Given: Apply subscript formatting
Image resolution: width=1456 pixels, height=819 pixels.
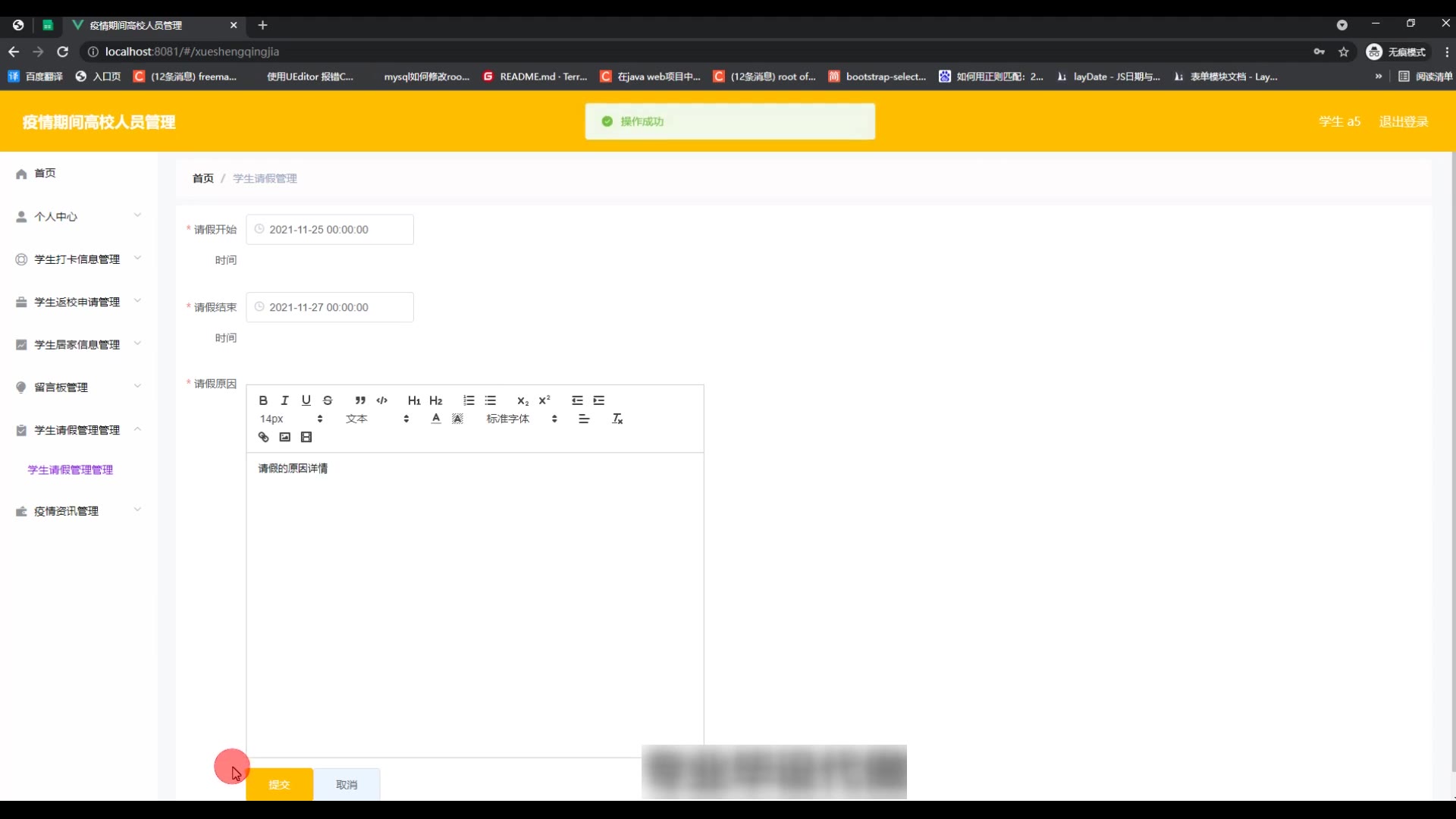Looking at the screenshot, I should point(522,400).
